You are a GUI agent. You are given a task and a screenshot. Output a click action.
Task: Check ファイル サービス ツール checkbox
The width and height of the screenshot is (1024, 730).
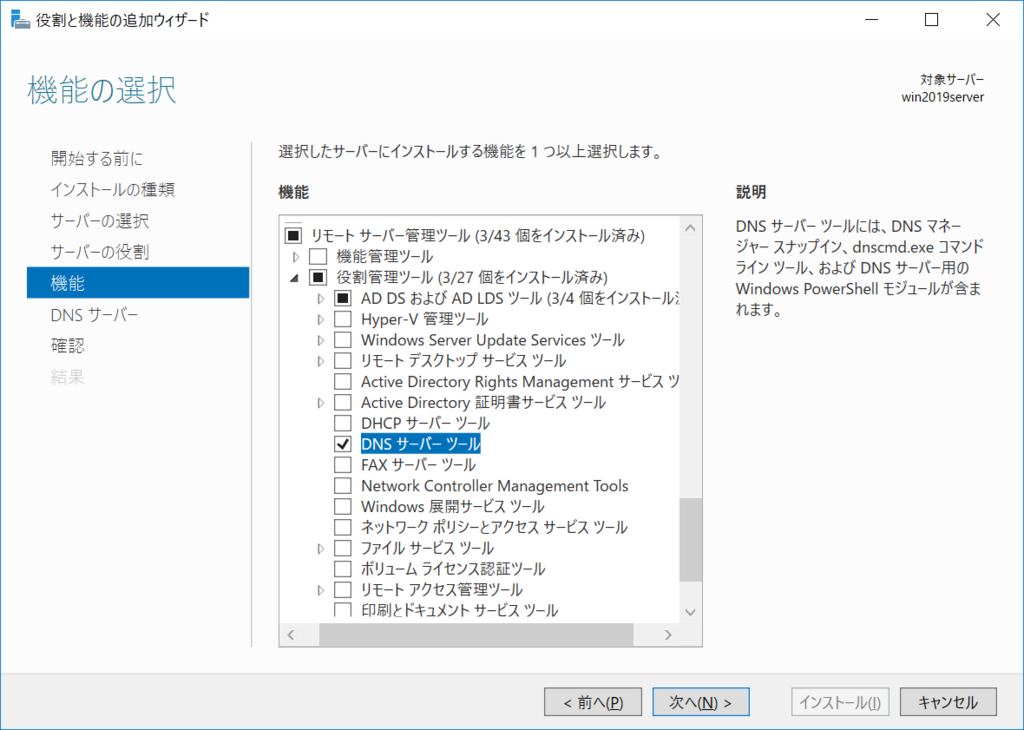pyautogui.click(x=343, y=548)
